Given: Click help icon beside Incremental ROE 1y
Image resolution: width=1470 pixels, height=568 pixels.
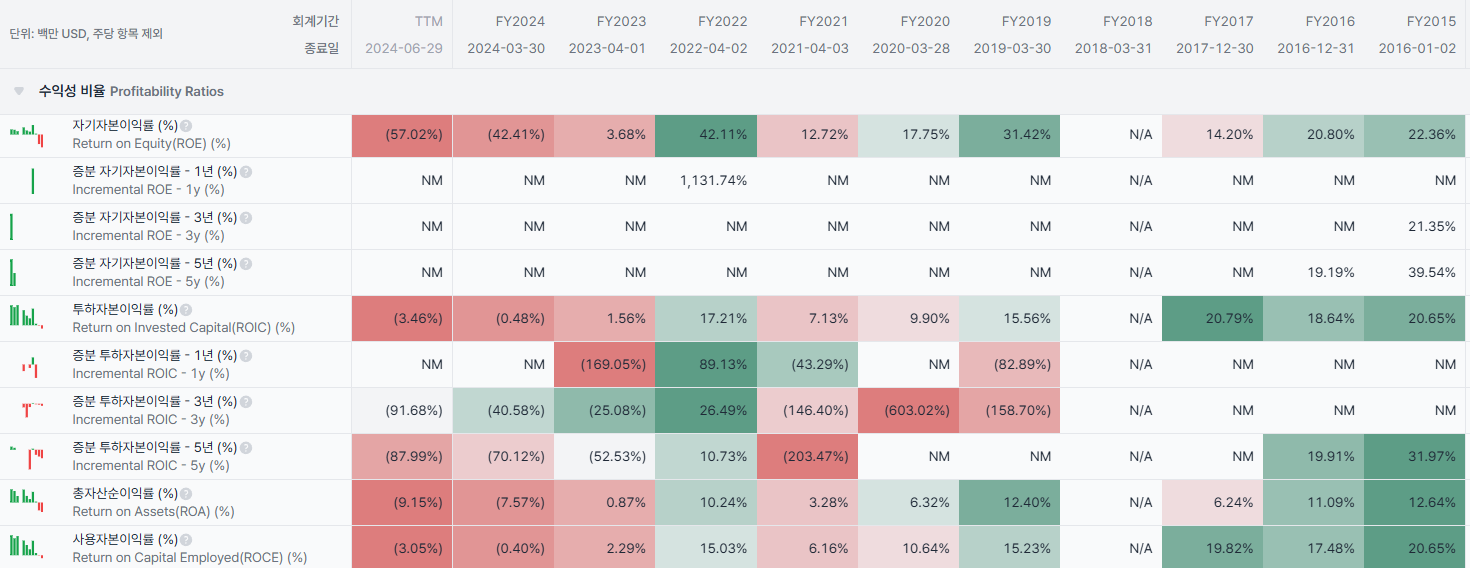Looking at the screenshot, I should (x=246, y=172).
